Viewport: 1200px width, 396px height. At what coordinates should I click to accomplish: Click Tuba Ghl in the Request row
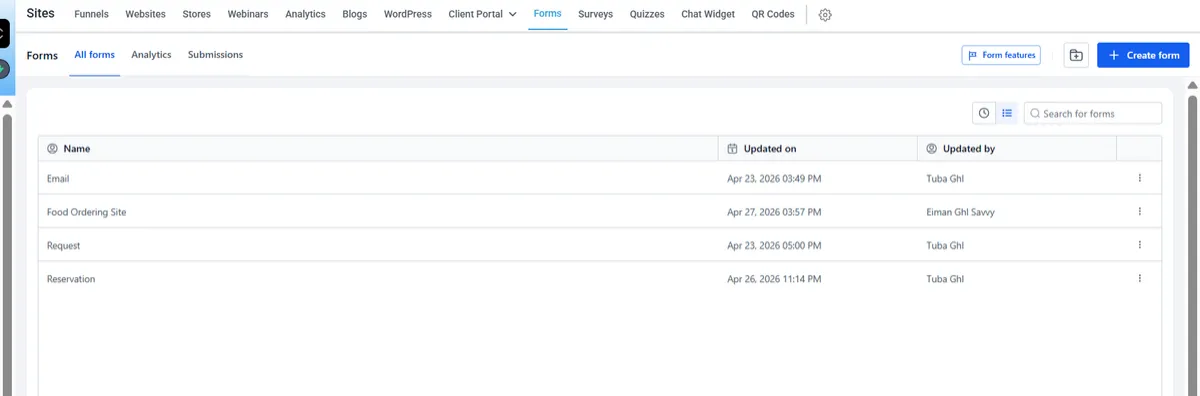[x=945, y=245]
